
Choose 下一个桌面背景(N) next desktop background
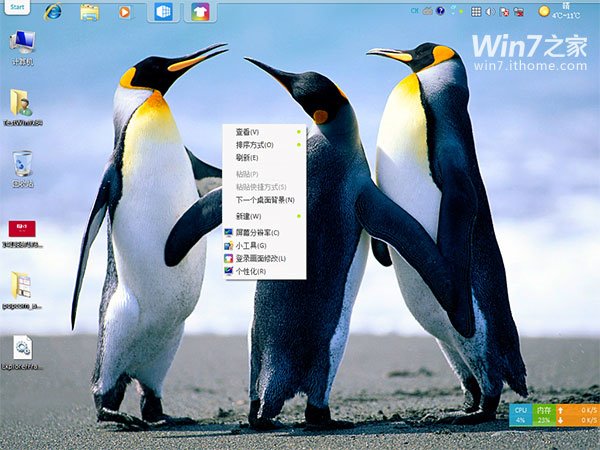click(264, 200)
